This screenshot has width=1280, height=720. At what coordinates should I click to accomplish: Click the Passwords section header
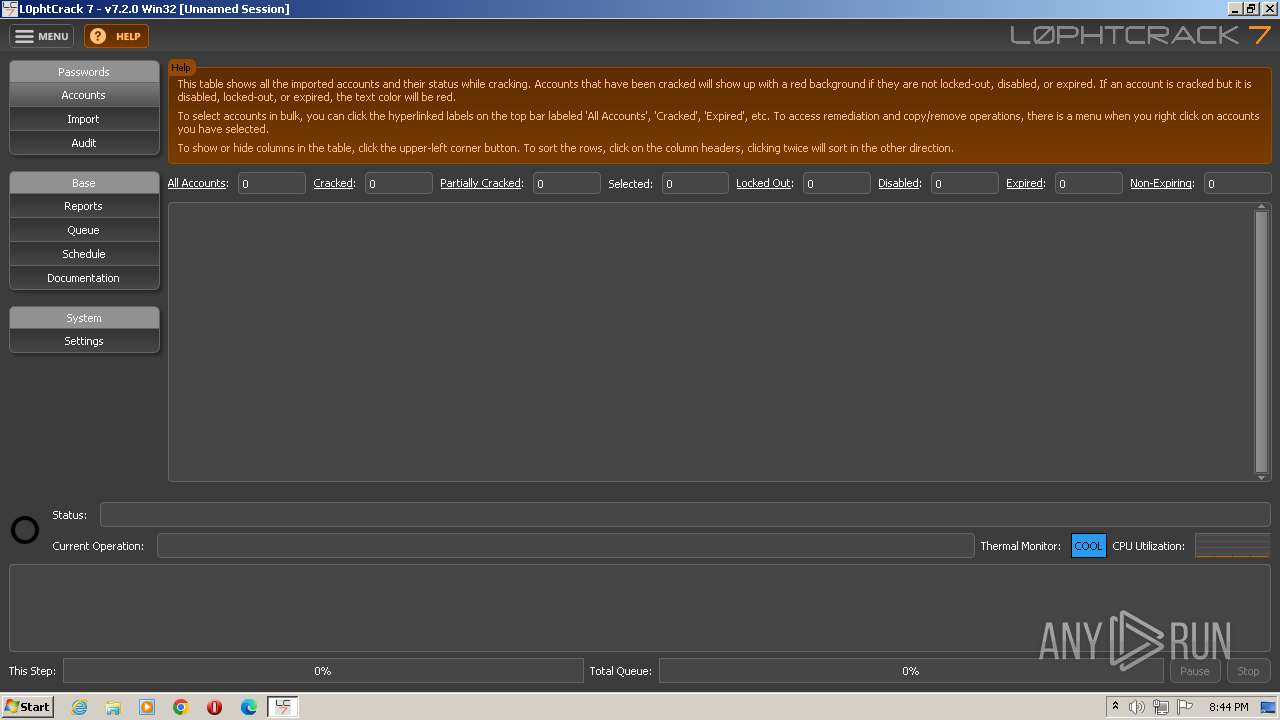84,72
